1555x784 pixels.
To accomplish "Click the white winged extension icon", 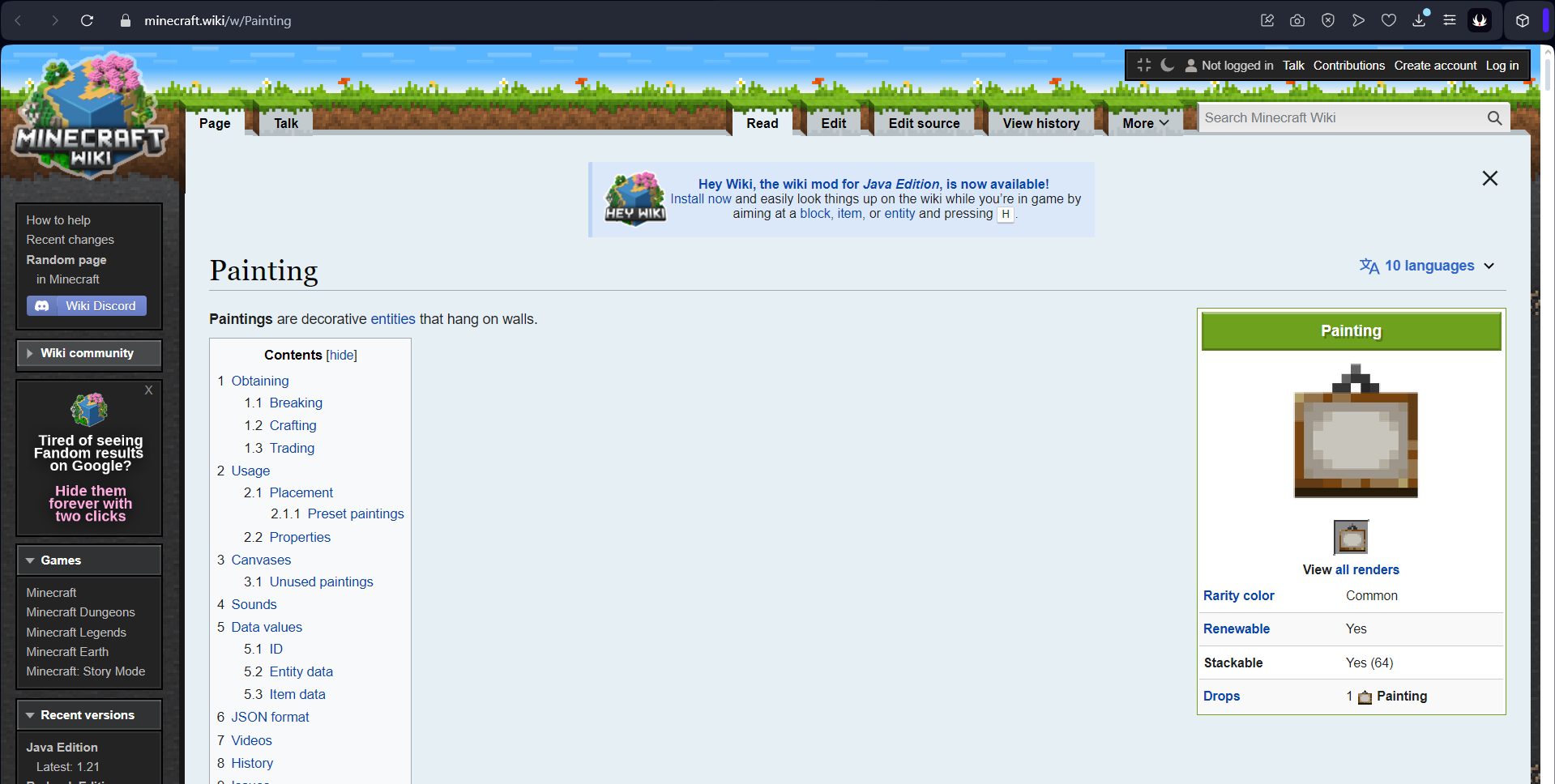I will pyautogui.click(x=1480, y=20).
